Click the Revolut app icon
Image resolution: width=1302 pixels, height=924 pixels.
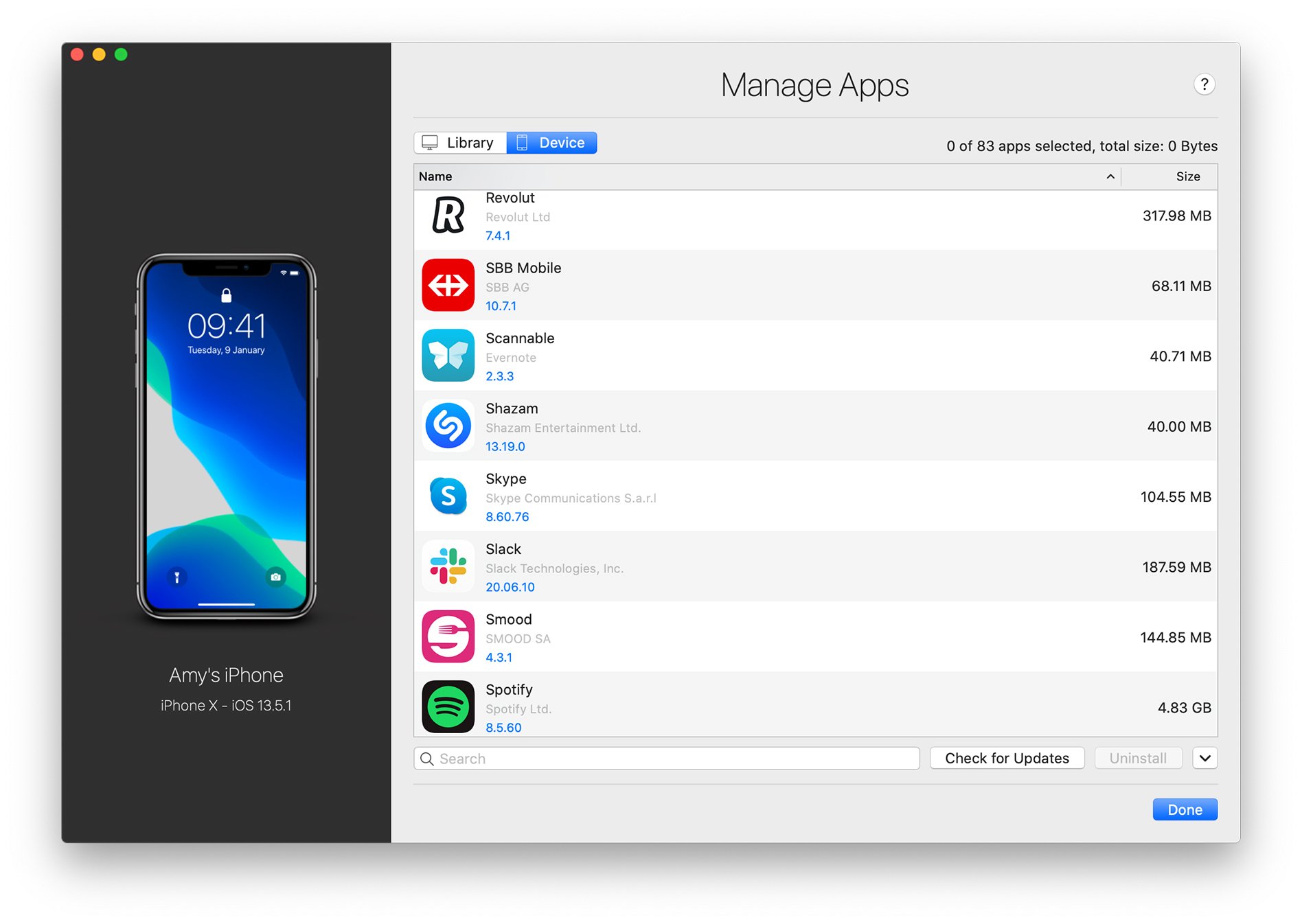(x=448, y=215)
